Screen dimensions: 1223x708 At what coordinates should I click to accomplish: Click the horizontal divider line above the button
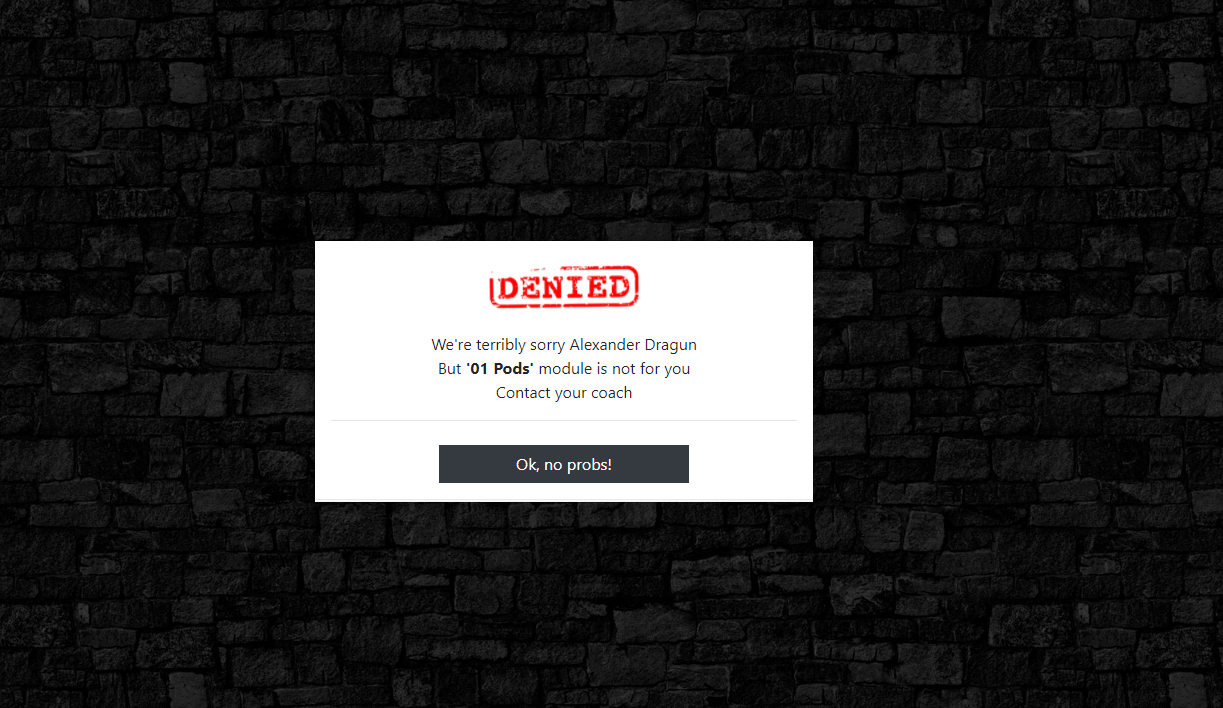point(564,421)
